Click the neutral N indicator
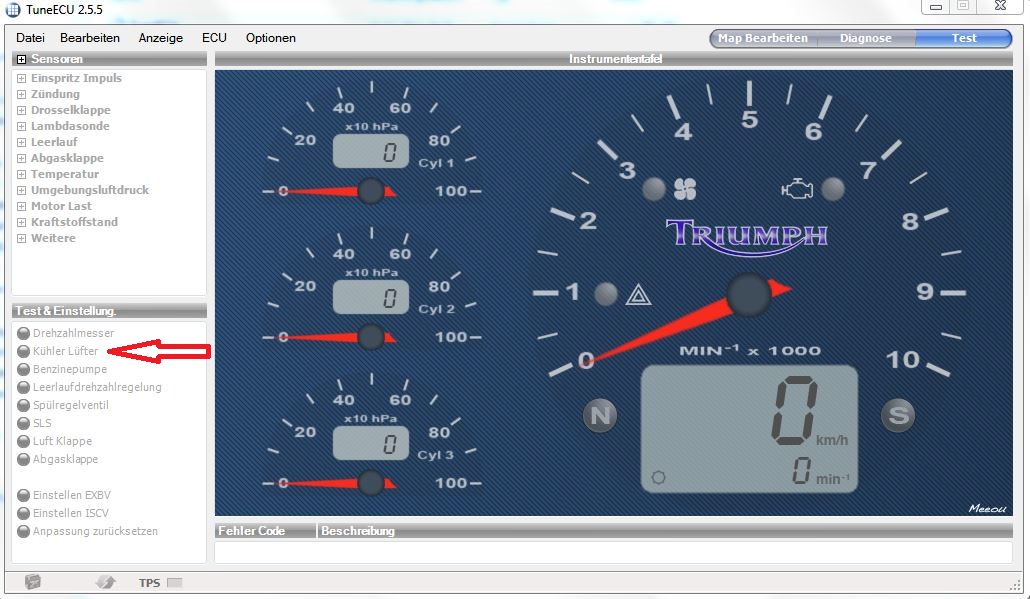 (x=600, y=416)
